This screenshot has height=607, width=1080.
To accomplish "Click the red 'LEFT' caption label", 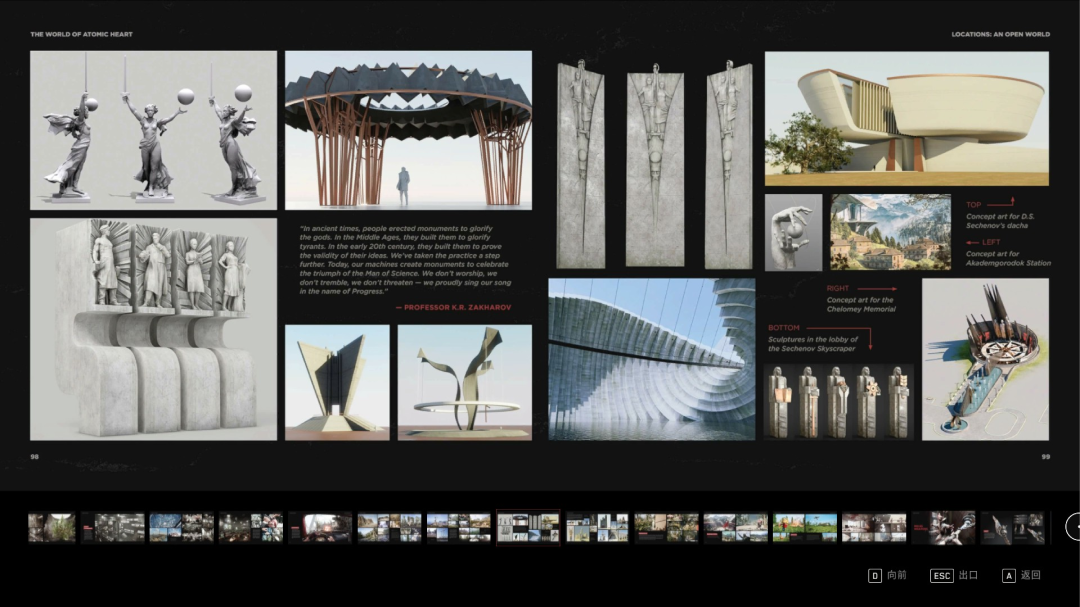I will (991, 242).
